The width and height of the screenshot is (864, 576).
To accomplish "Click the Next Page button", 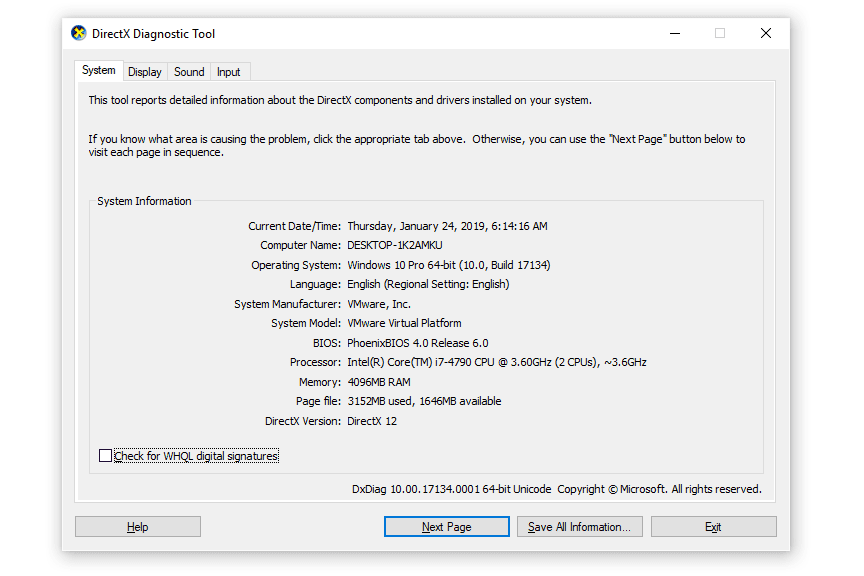I will coord(446,527).
